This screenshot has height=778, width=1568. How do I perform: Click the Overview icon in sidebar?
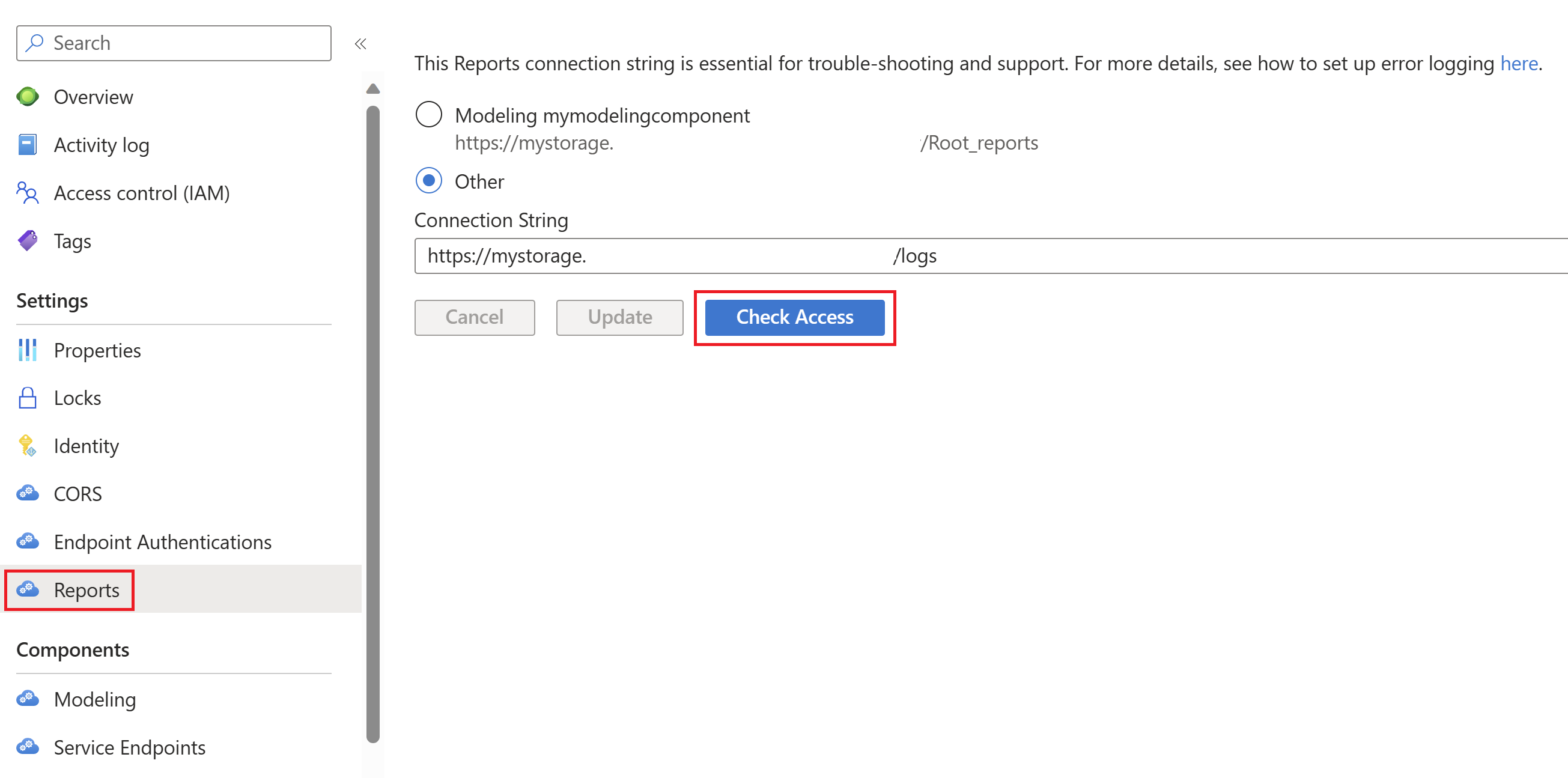pos(27,96)
